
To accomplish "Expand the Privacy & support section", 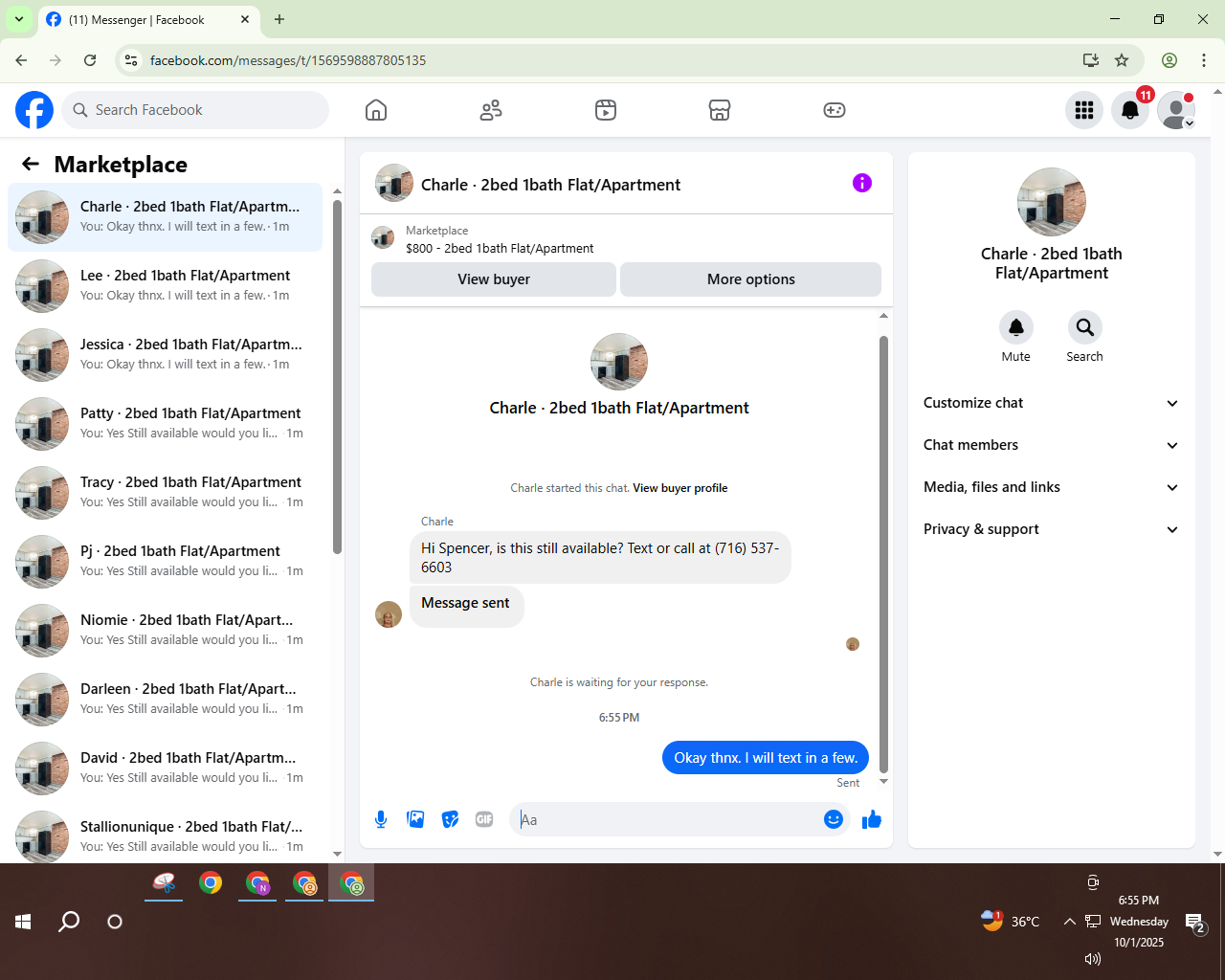I will (1051, 529).
